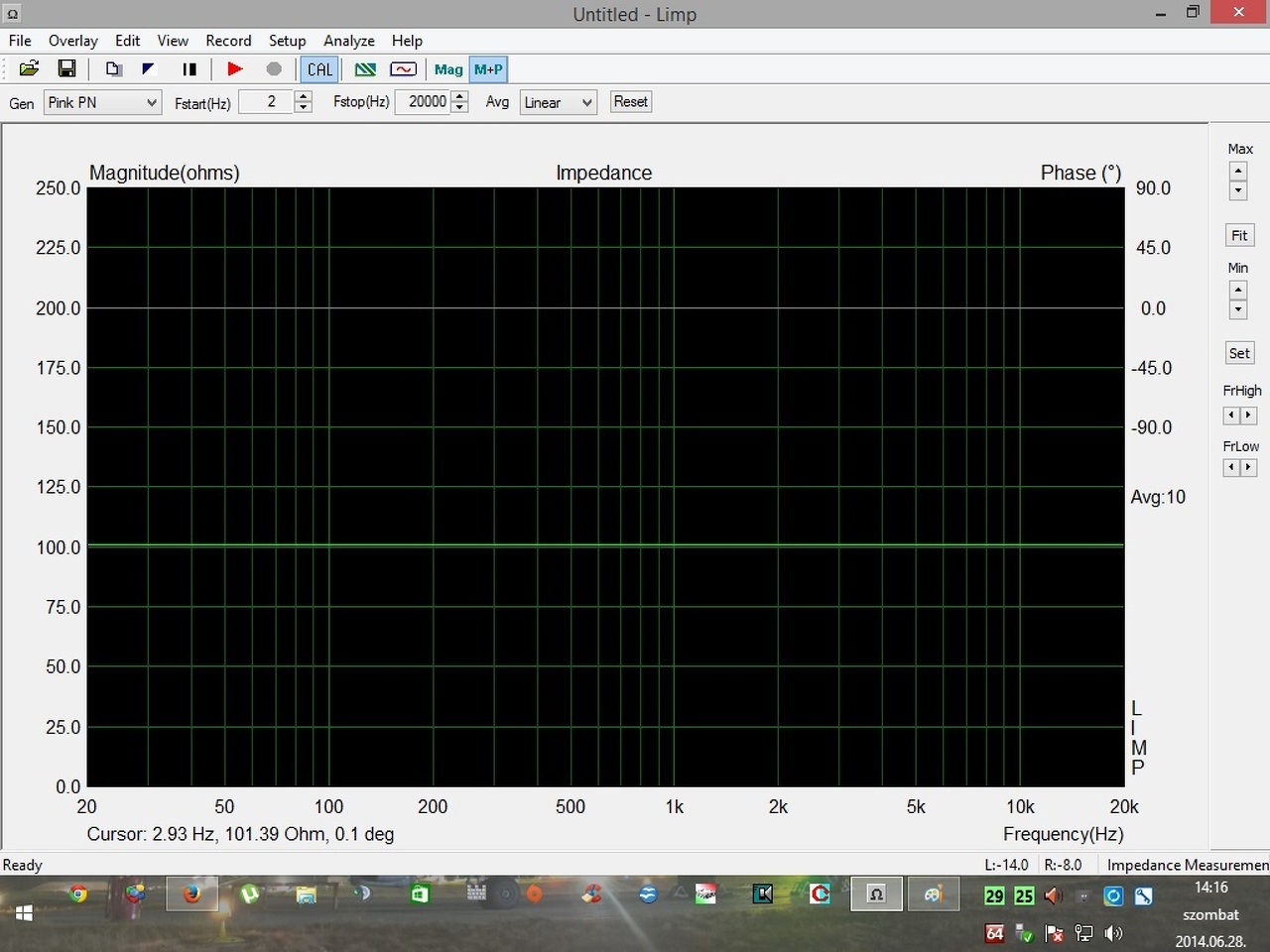Click the impedance trace line at 100 ohms
The height and width of the screenshot is (952, 1270).
point(605,545)
